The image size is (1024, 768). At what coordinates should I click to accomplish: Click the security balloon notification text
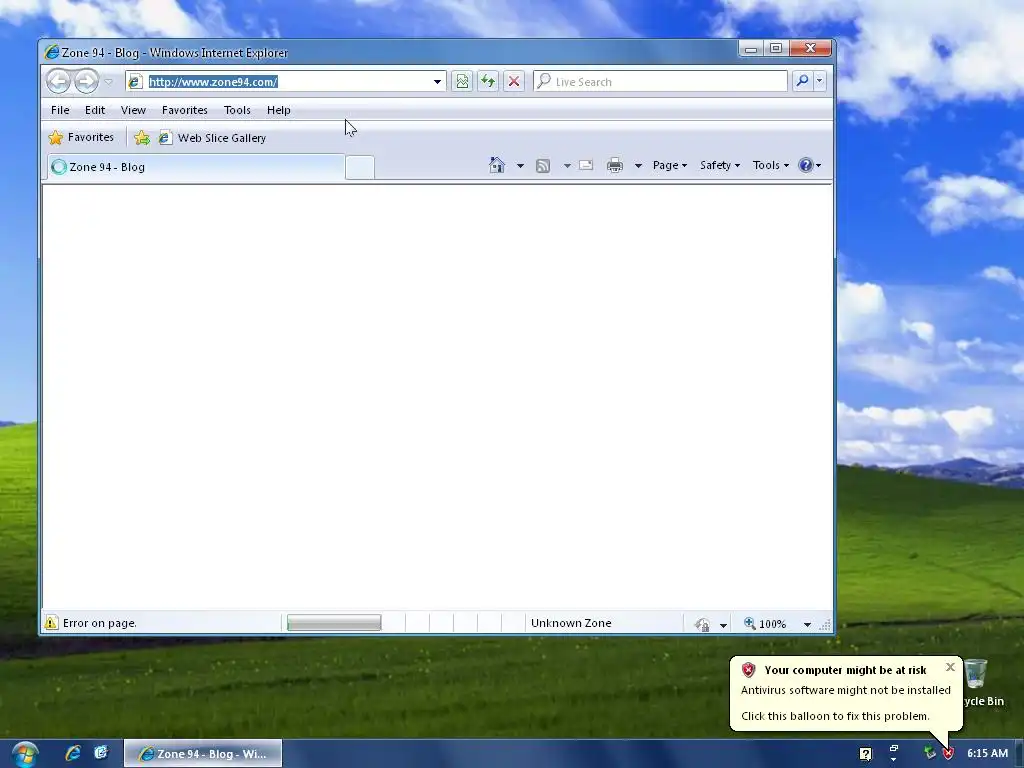pyautogui.click(x=846, y=703)
